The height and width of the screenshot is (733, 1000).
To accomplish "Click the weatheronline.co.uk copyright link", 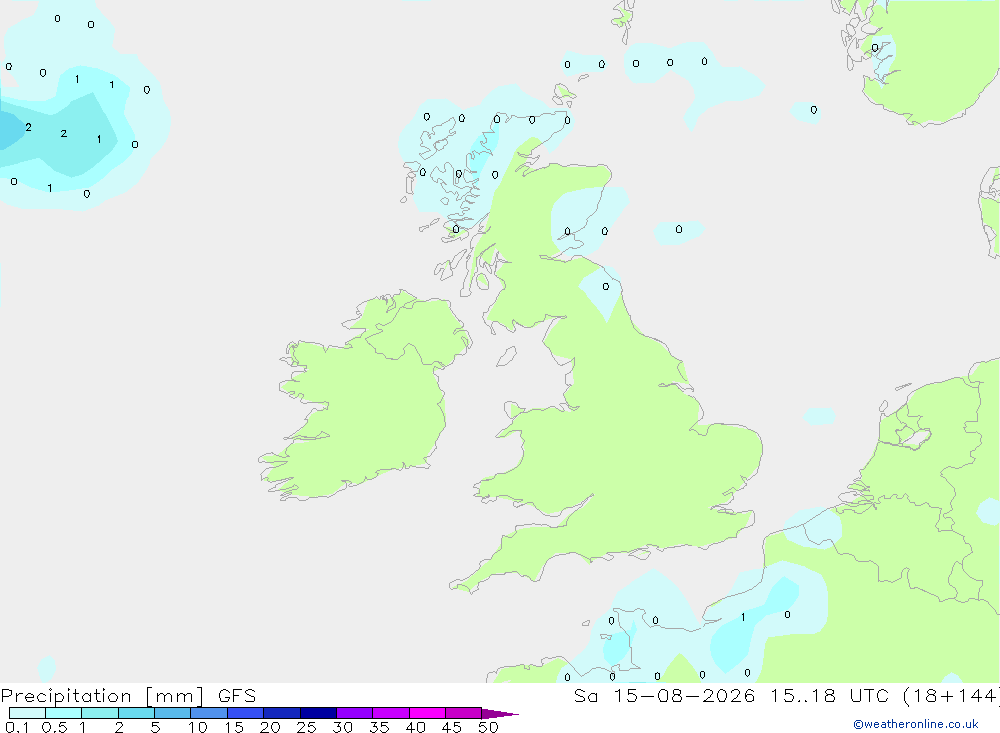I will coord(915,724).
